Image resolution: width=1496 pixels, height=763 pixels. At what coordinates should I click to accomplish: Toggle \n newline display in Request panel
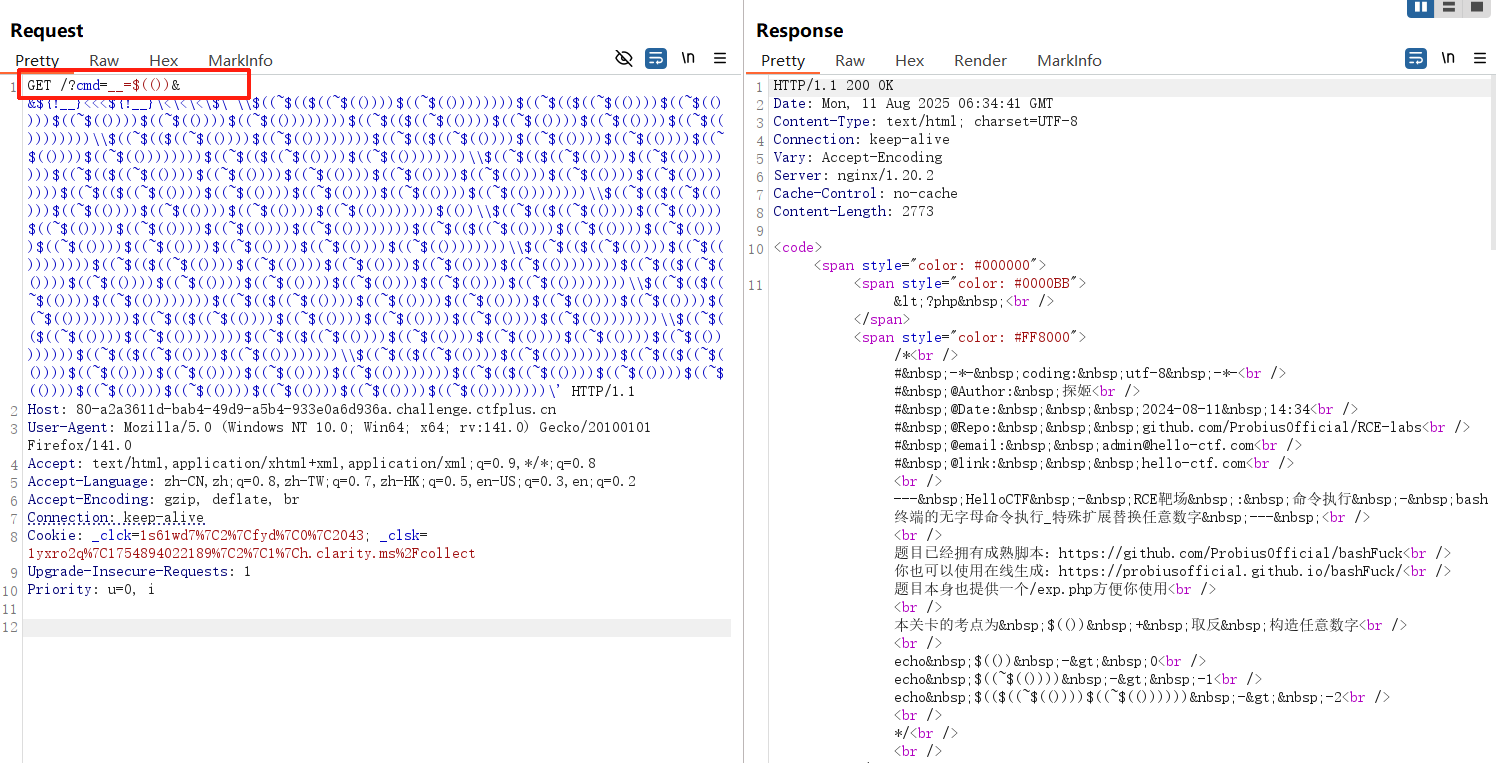[x=688, y=59]
